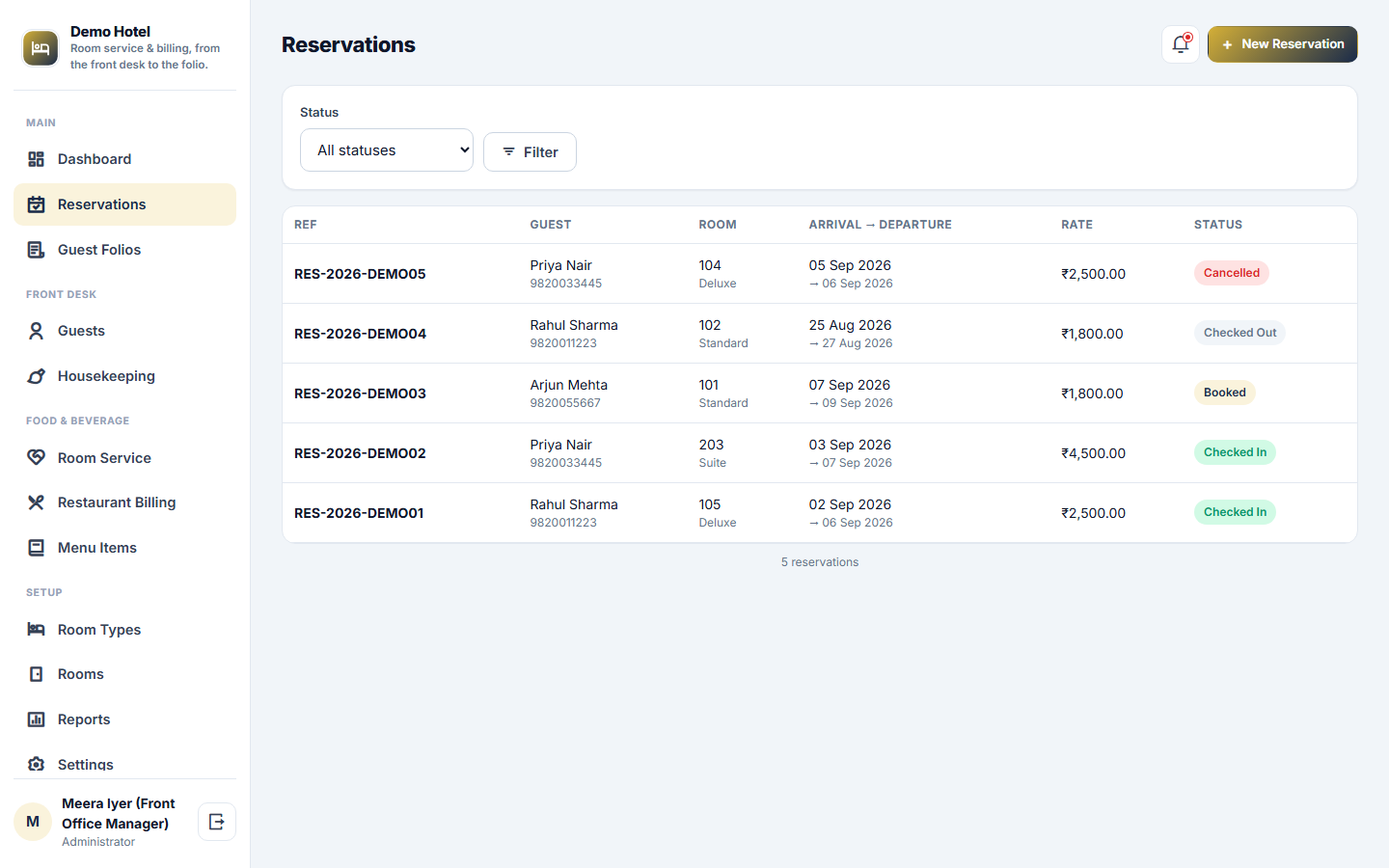The height and width of the screenshot is (868, 1389).
Task: Click Checked In badge for DEMO02
Action: click(1235, 452)
